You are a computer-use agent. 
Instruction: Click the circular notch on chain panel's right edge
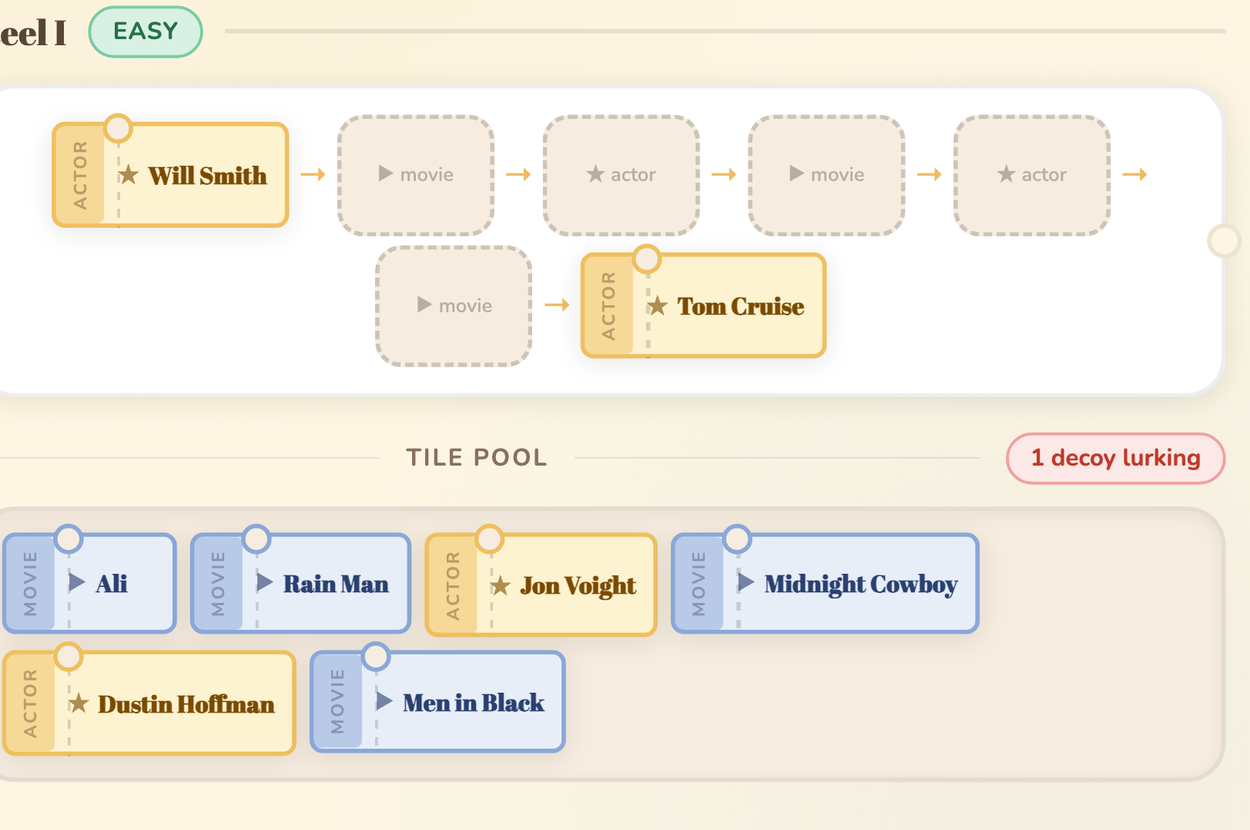click(1223, 241)
